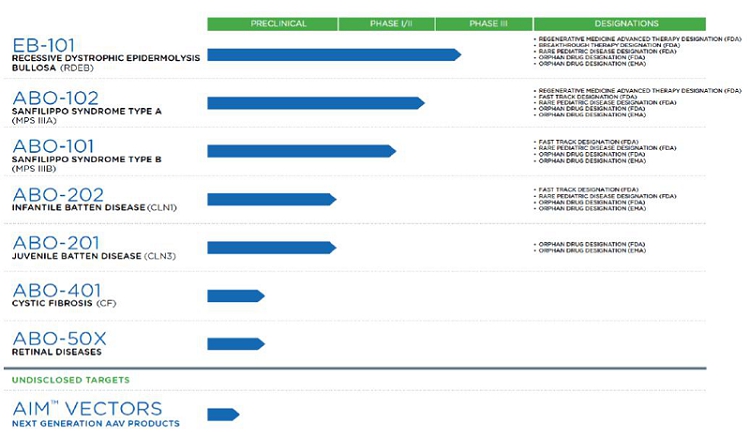Select the ABO-202 program title
This screenshot has height=438, width=750.
[59, 194]
